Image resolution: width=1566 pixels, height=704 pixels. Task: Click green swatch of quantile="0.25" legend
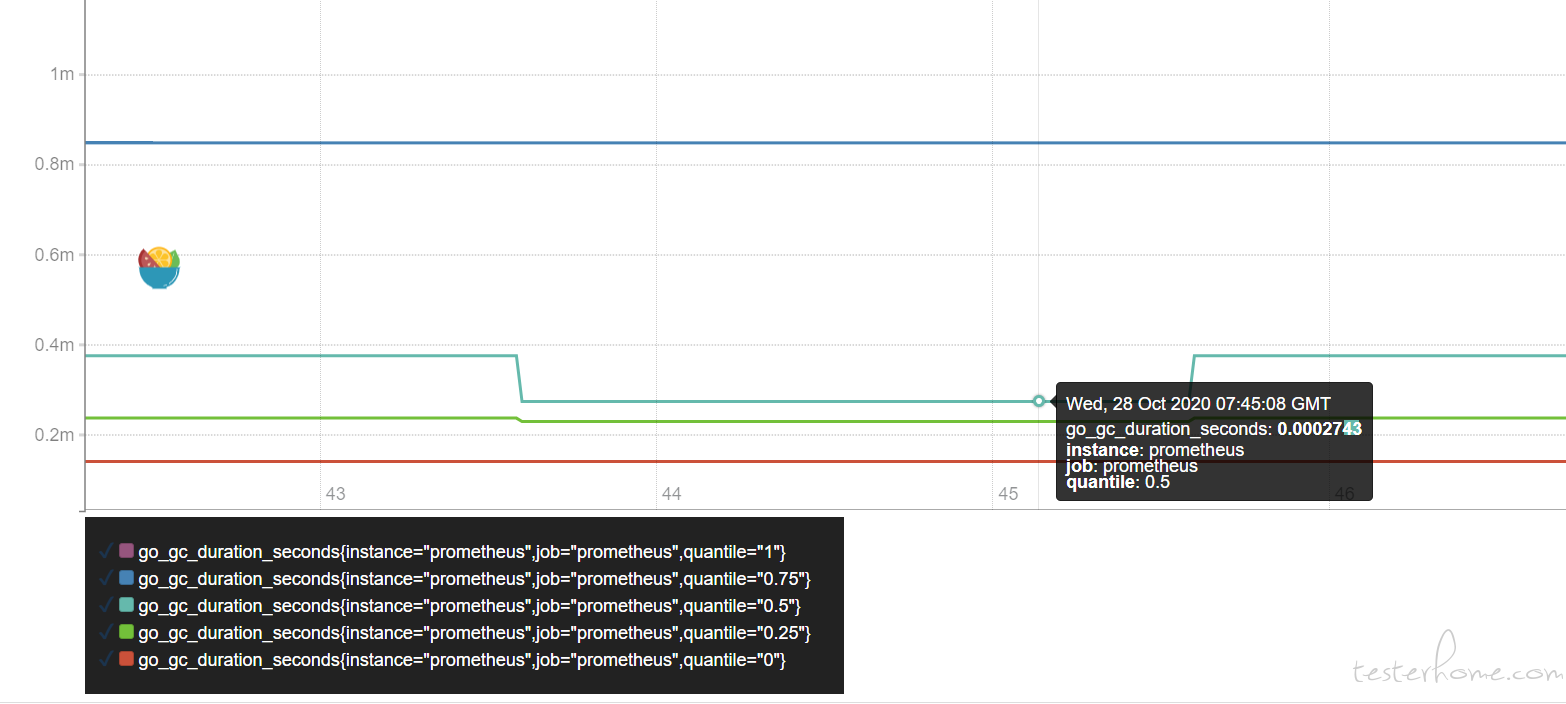click(126, 632)
